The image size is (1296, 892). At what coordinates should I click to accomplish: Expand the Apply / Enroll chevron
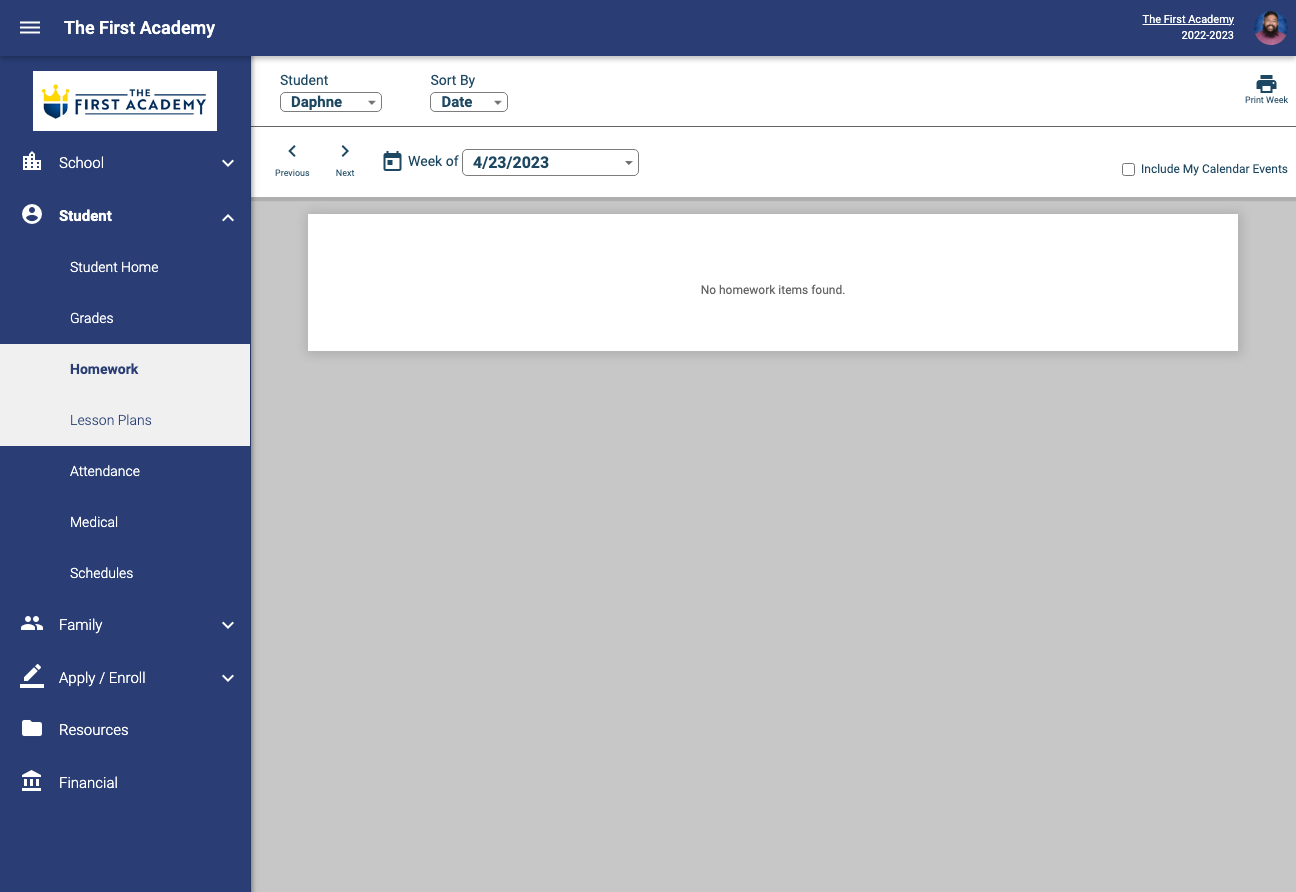click(228, 678)
